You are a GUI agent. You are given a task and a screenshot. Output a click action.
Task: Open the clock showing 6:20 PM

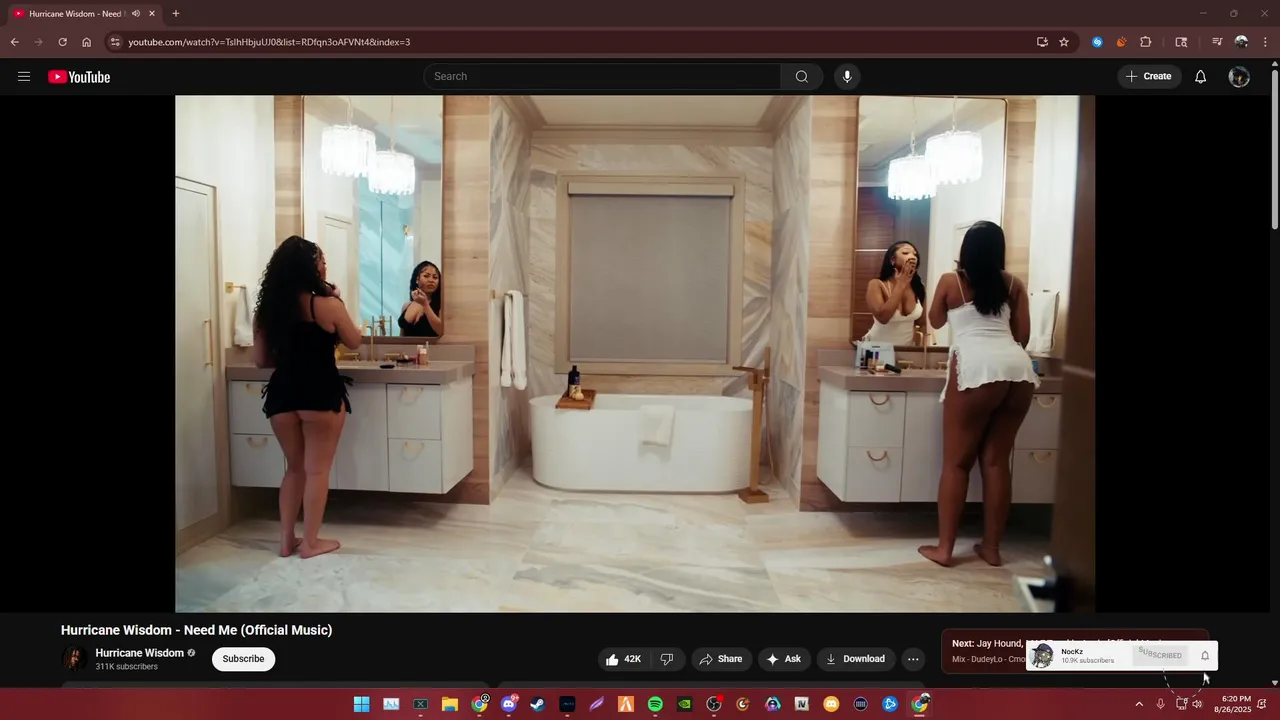coord(1235,704)
